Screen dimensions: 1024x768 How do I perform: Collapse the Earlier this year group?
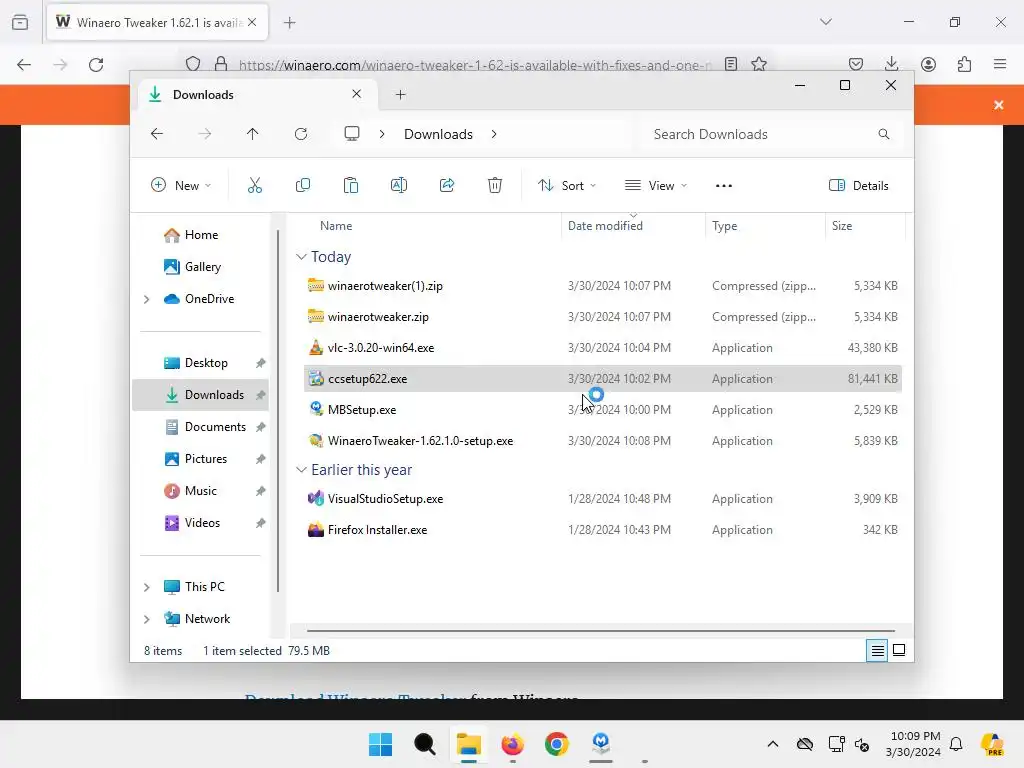click(x=301, y=470)
